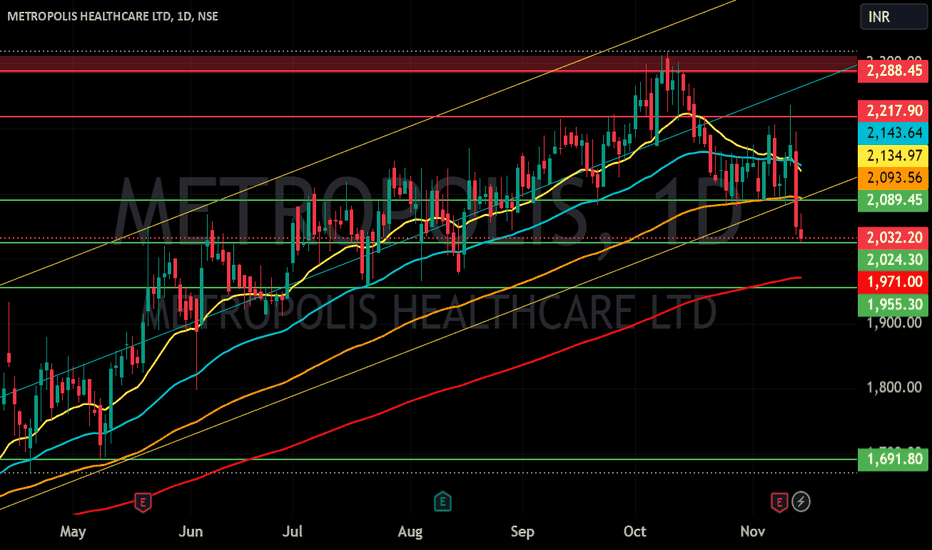Open the INR currency selector
The height and width of the screenshot is (550, 932).
pos(893,17)
